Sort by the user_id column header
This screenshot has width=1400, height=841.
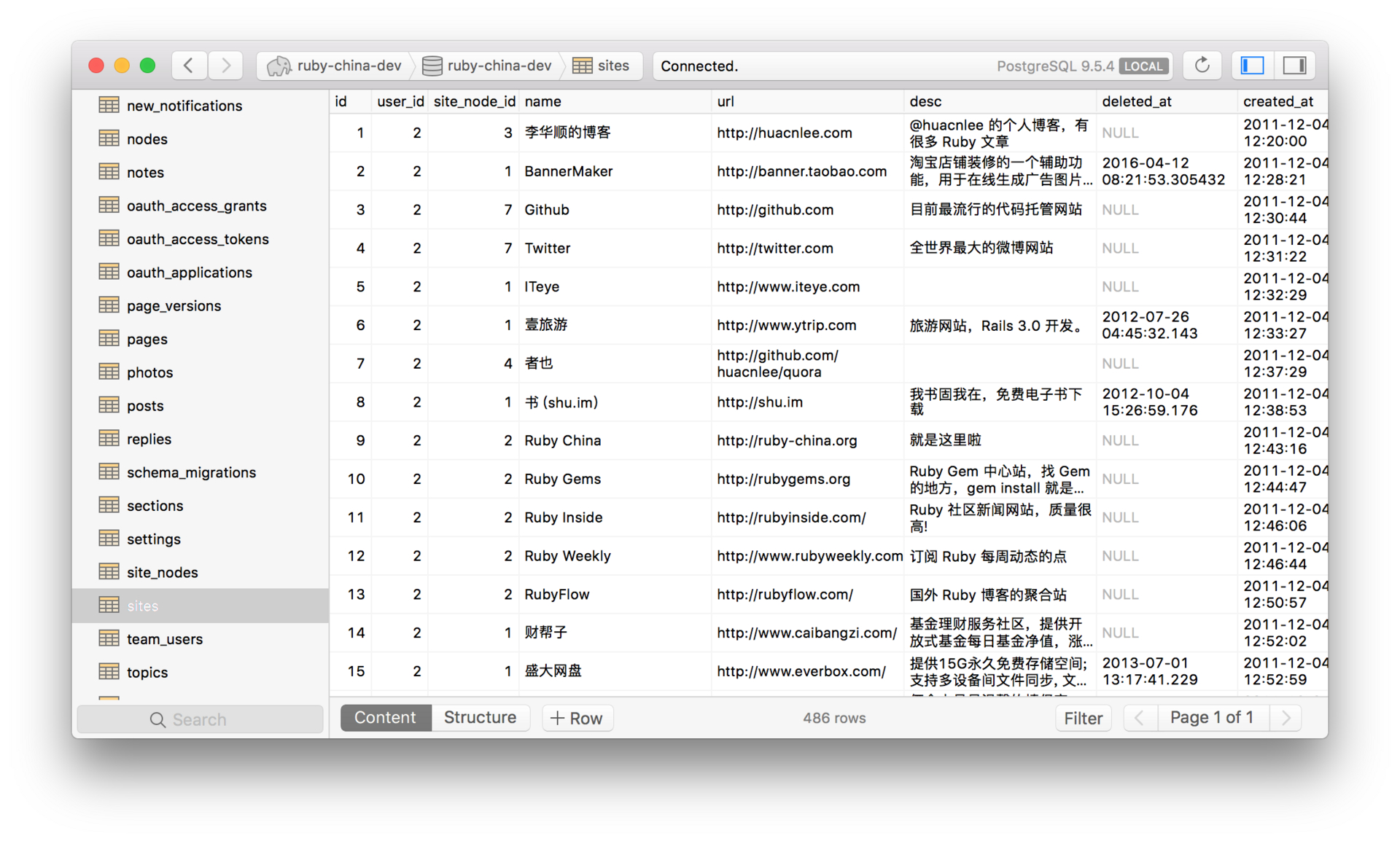point(400,101)
